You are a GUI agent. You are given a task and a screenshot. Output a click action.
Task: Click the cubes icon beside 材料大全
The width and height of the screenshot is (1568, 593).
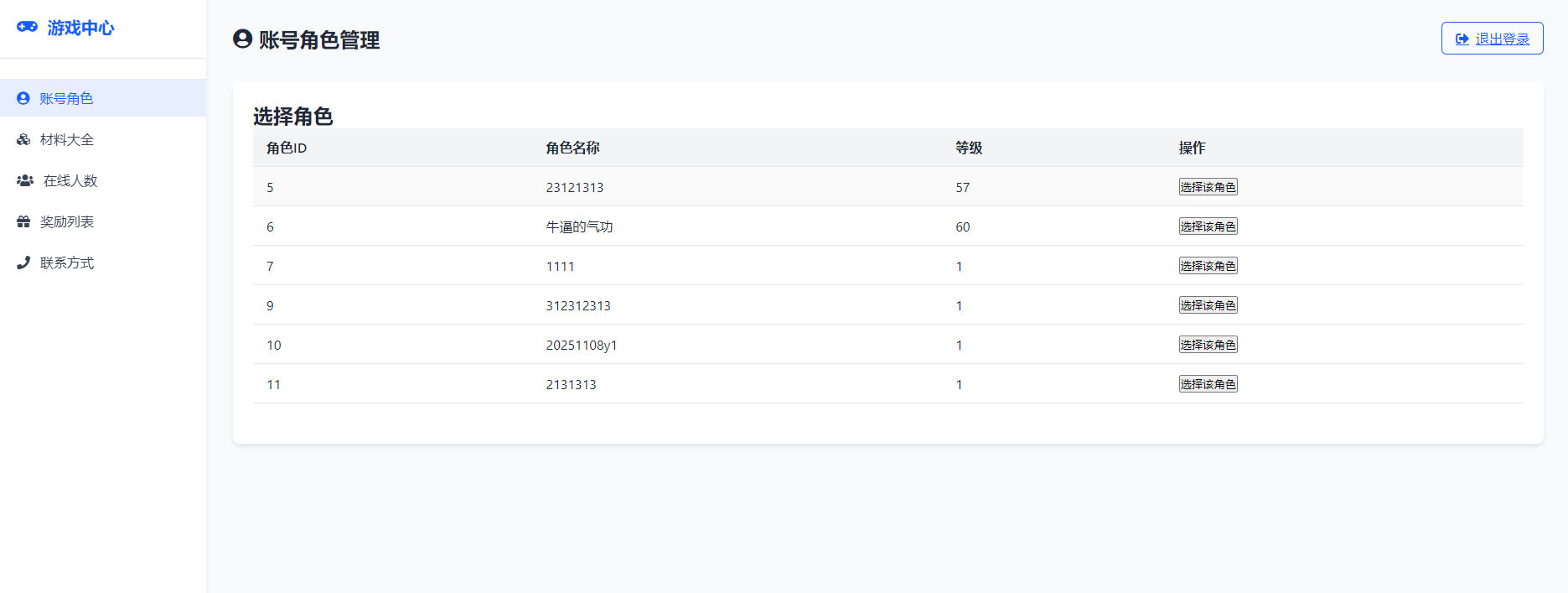point(23,139)
